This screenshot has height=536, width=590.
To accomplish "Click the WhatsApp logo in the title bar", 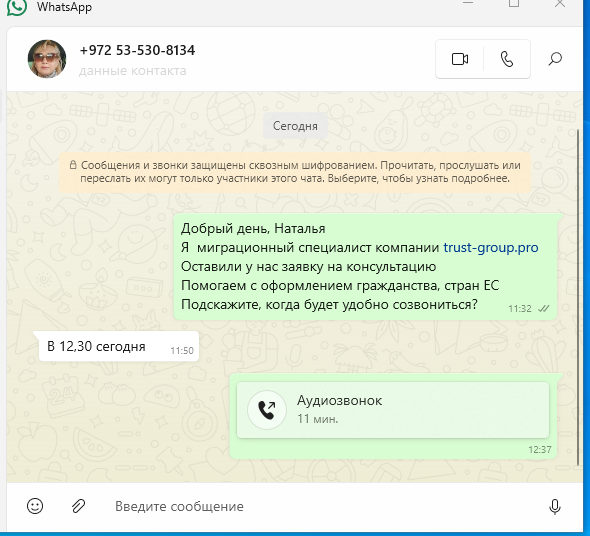I will [x=17, y=7].
